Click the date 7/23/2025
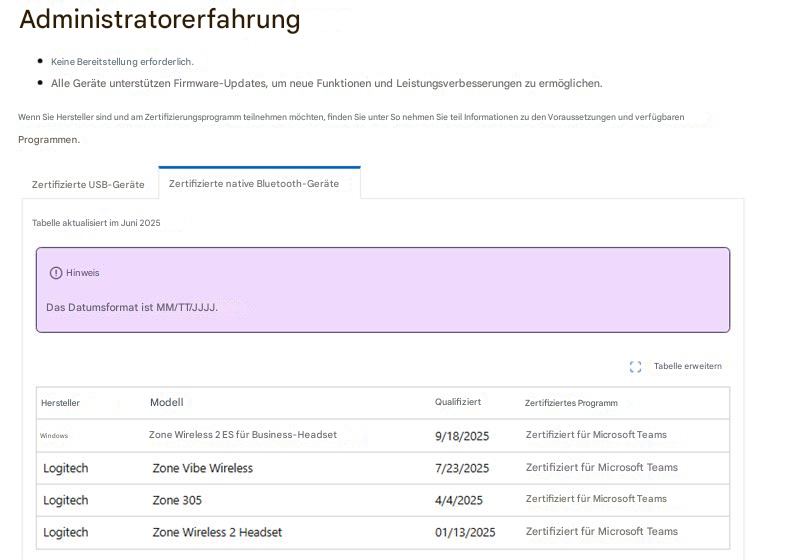The width and height of the screenshot is (800, 560). 462,468
